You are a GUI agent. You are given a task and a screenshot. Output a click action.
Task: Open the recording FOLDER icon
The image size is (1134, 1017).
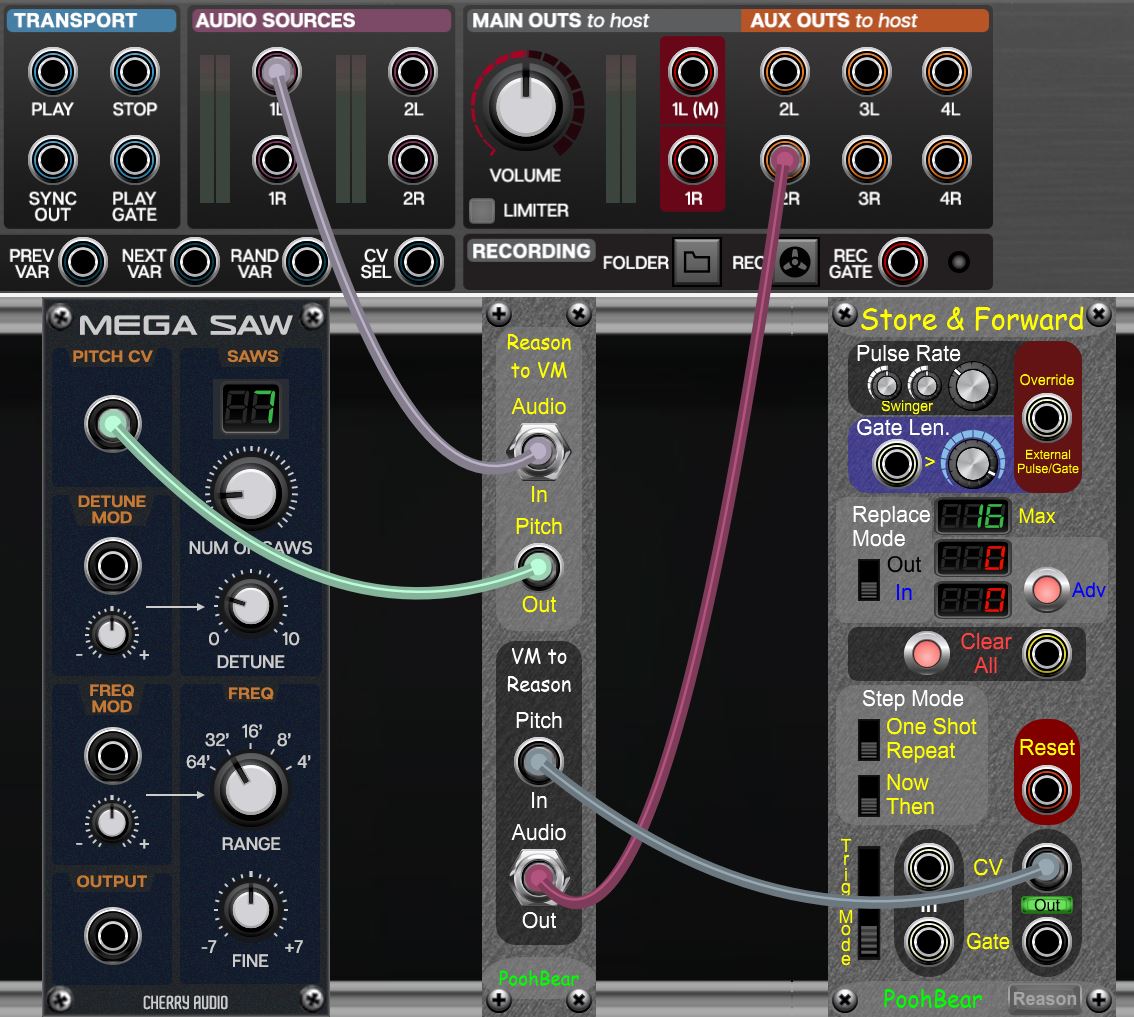click(x=696, y=263)
